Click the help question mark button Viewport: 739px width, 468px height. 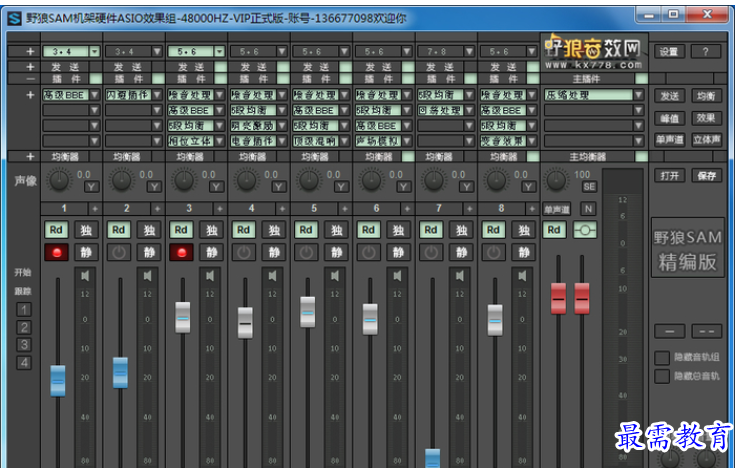(705, 51)
